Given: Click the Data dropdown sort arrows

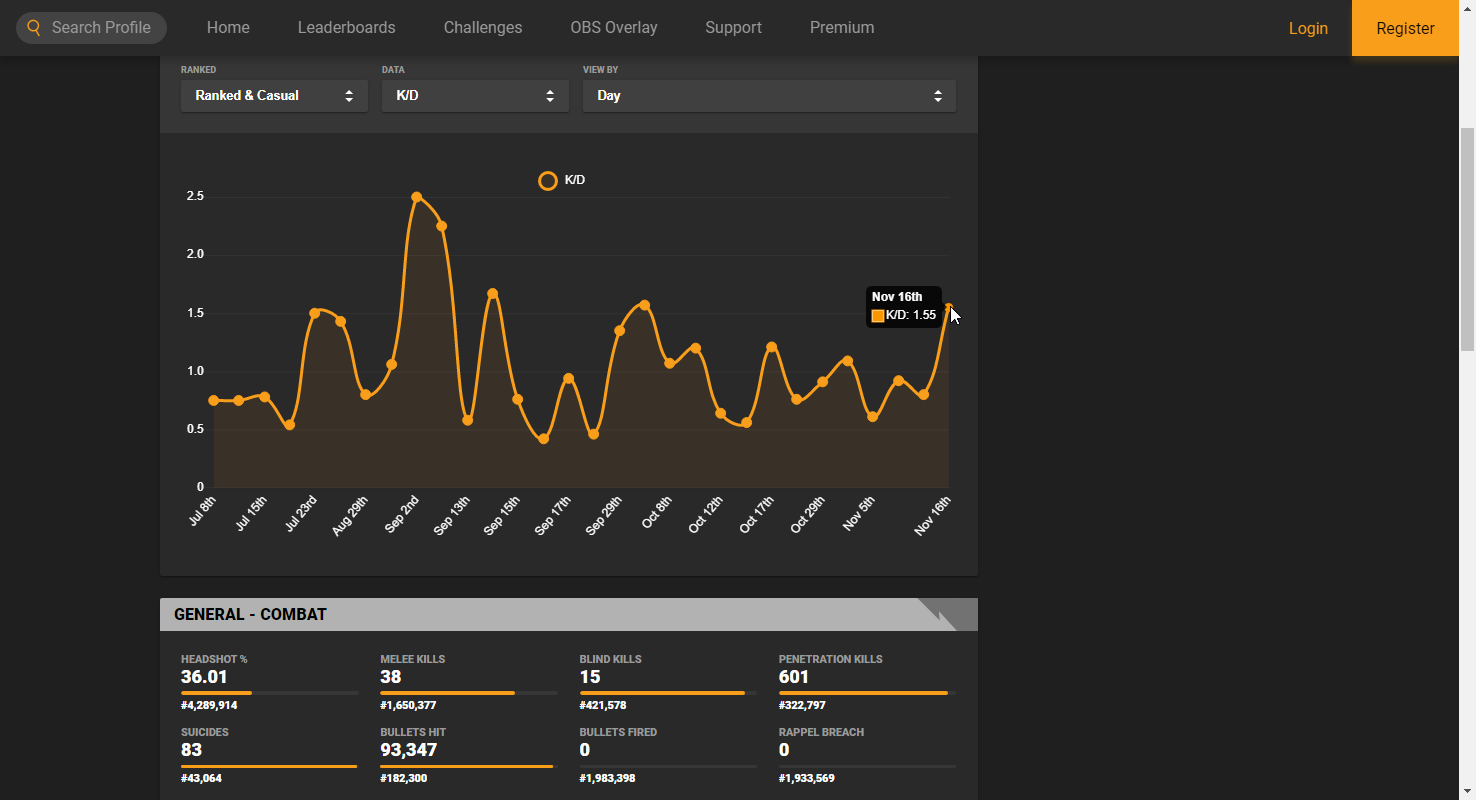Looking at the screenshot, I should click(550, 96).
